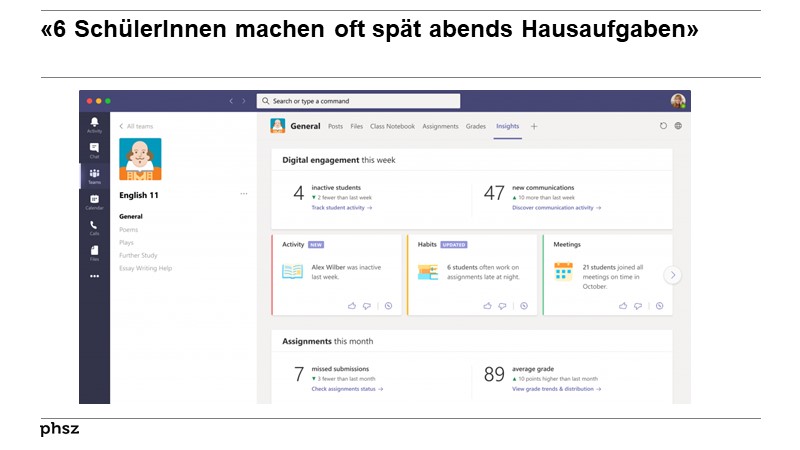
Task: Click the globe icon near refresh
Action: [x=678, y=126]
